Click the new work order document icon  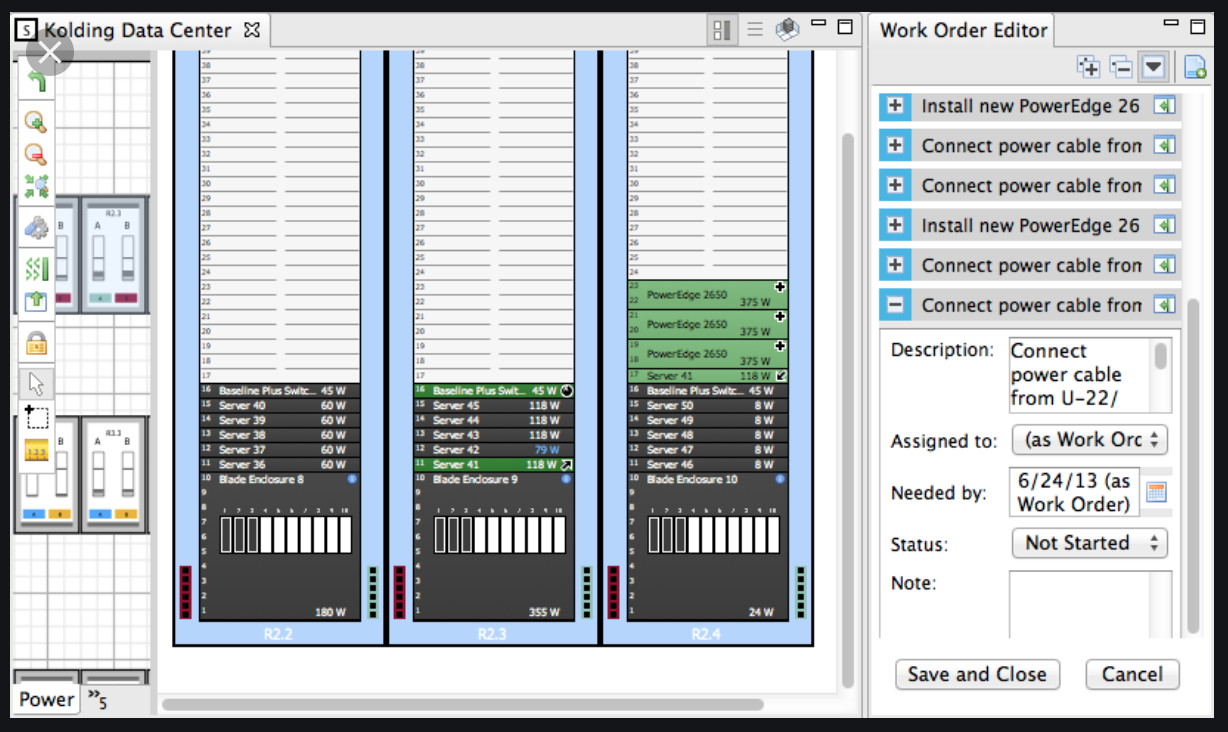[1194, 68]
